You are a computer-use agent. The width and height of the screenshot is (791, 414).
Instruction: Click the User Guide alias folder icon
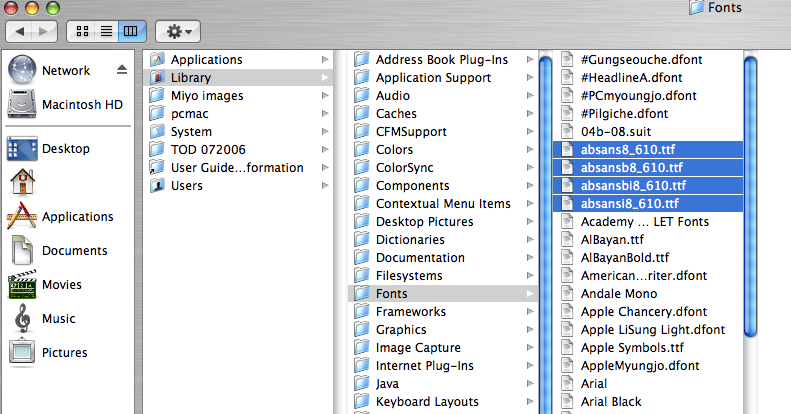point(157,167)
